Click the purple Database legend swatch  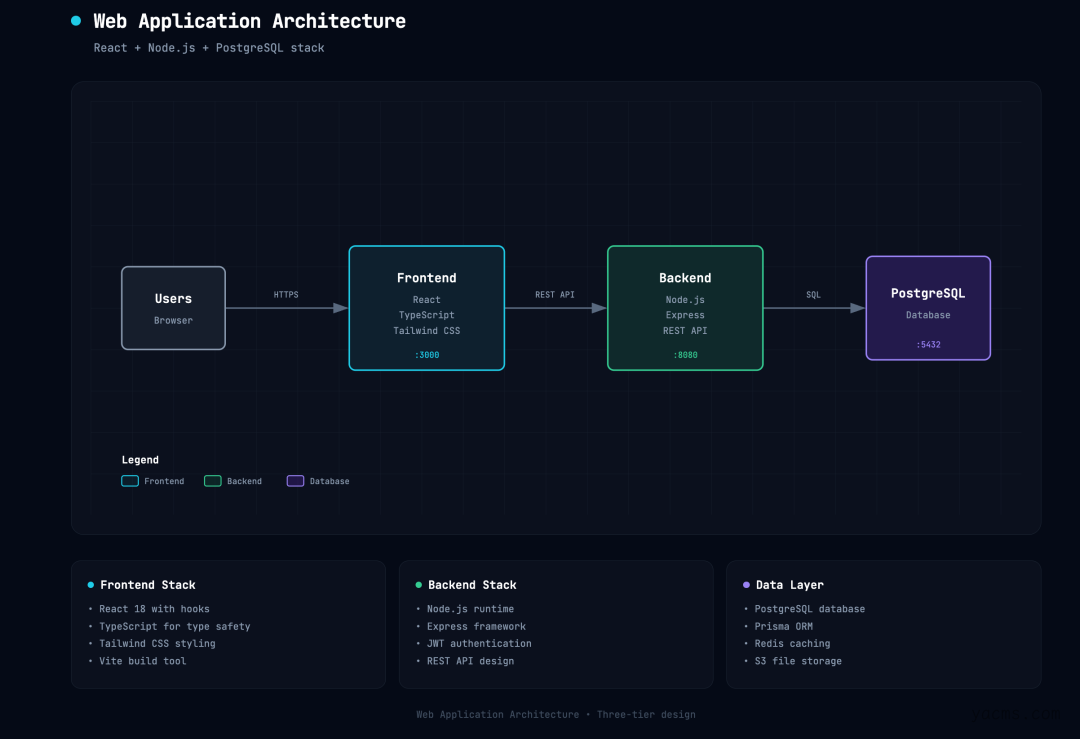pos(295,481)
